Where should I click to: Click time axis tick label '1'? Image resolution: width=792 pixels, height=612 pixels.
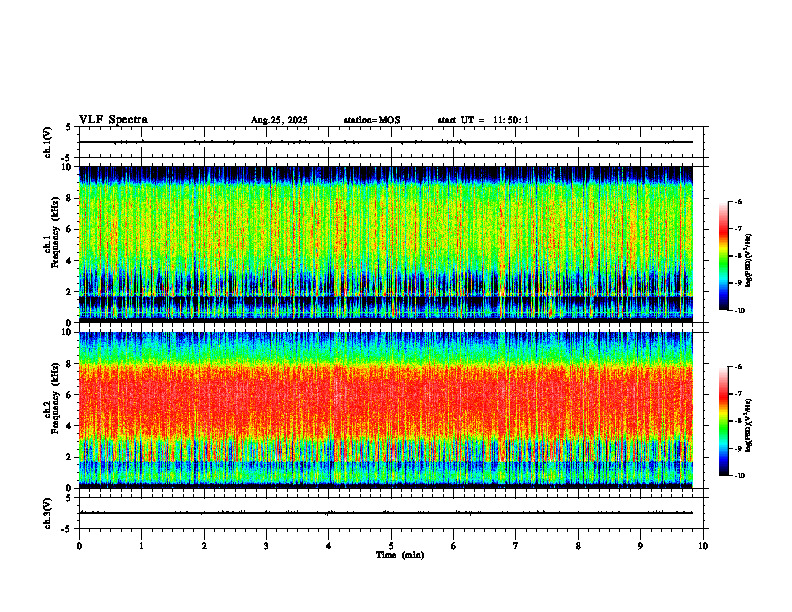click(x=141, y=546)
